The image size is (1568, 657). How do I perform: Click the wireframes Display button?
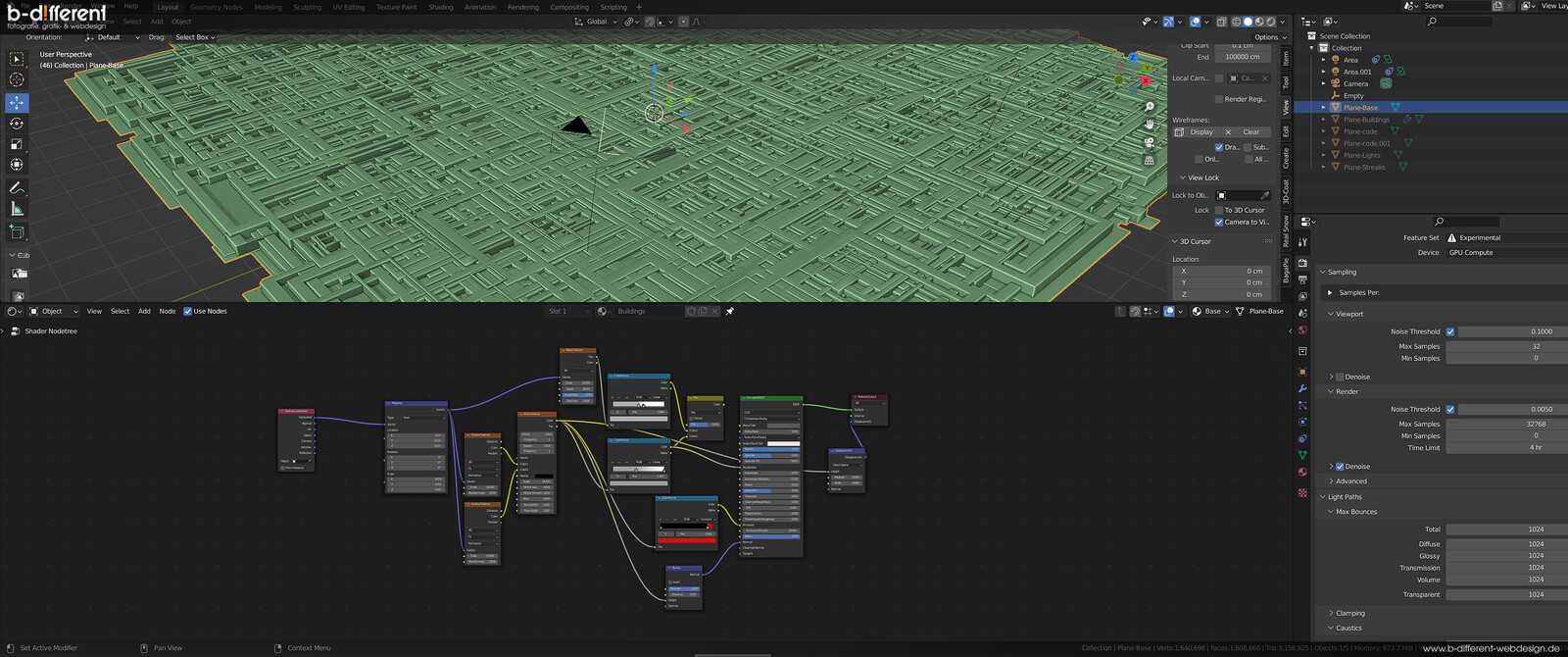1196,131
